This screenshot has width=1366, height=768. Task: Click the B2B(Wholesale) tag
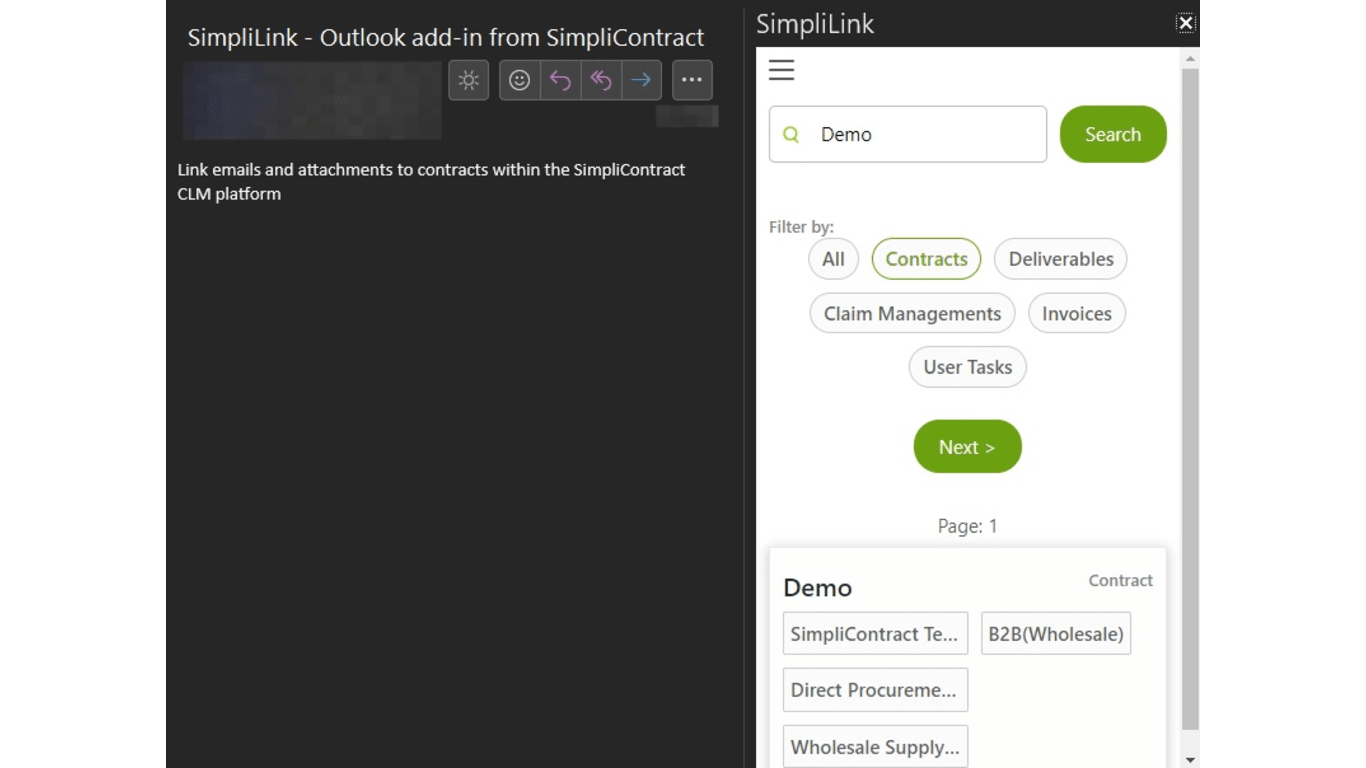pyautogui.click(x=1055, y=634)
